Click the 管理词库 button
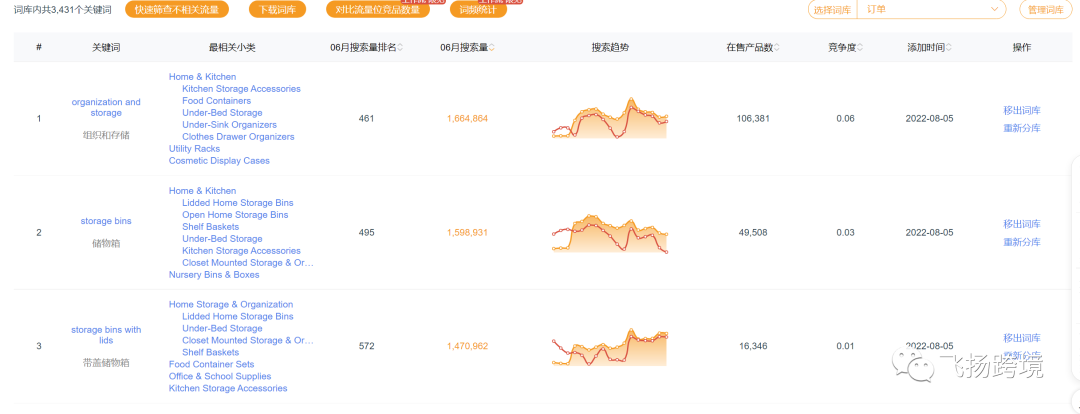 point(1046,10)
